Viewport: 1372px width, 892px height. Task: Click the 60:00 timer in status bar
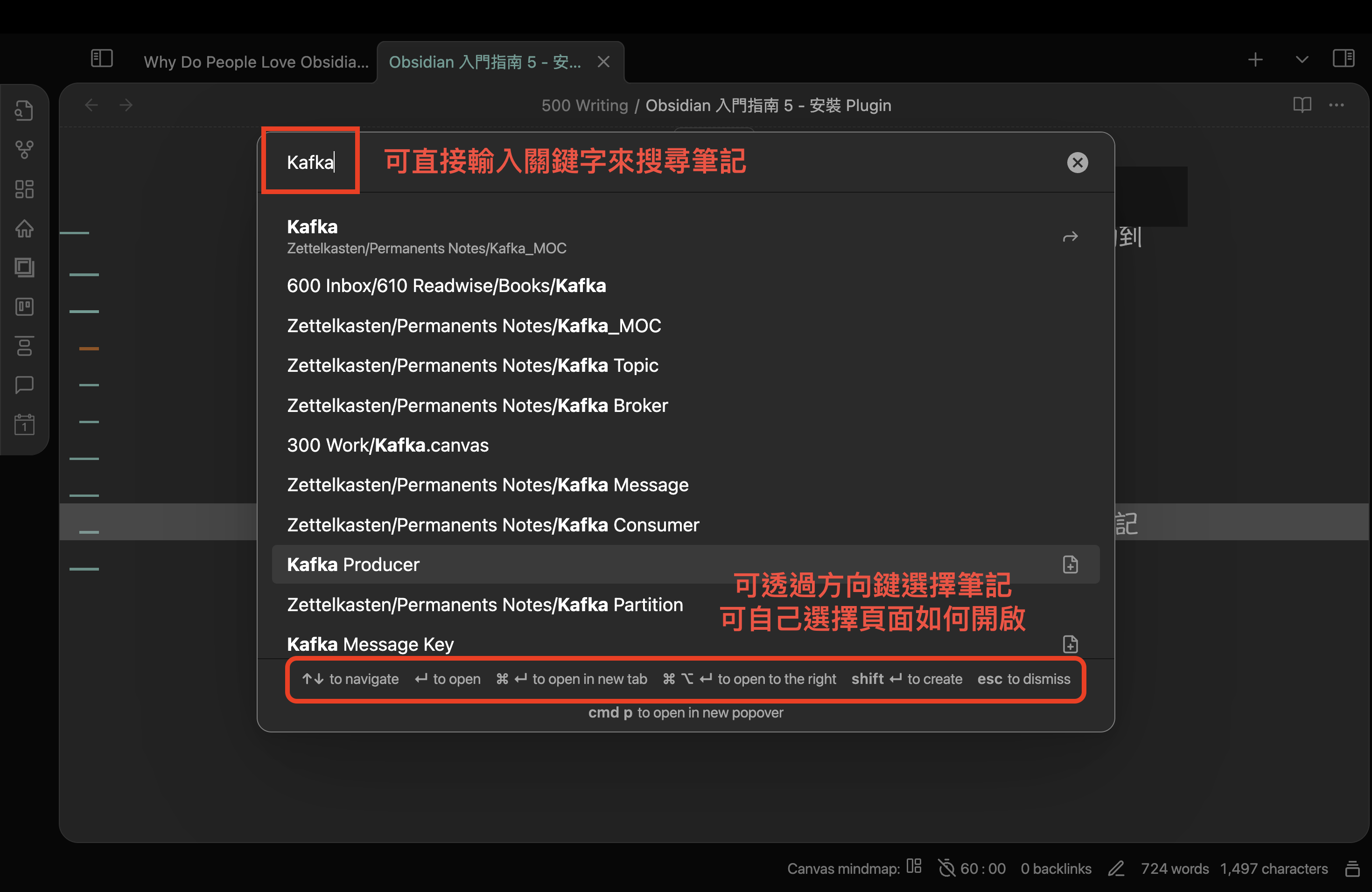(972, 868)
